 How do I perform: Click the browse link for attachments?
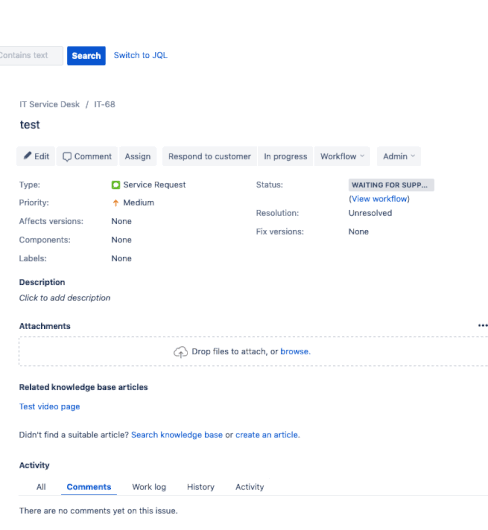click(295, 352)
